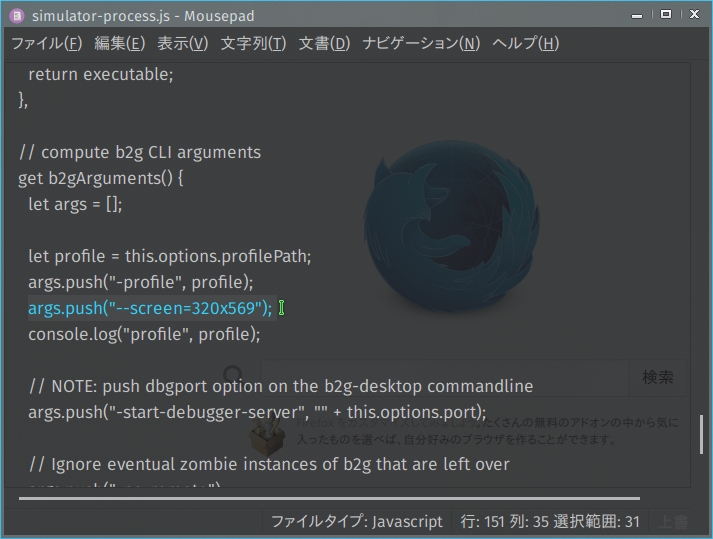
Task: Click the selected line with --screen=320x569
Action: 150,308
